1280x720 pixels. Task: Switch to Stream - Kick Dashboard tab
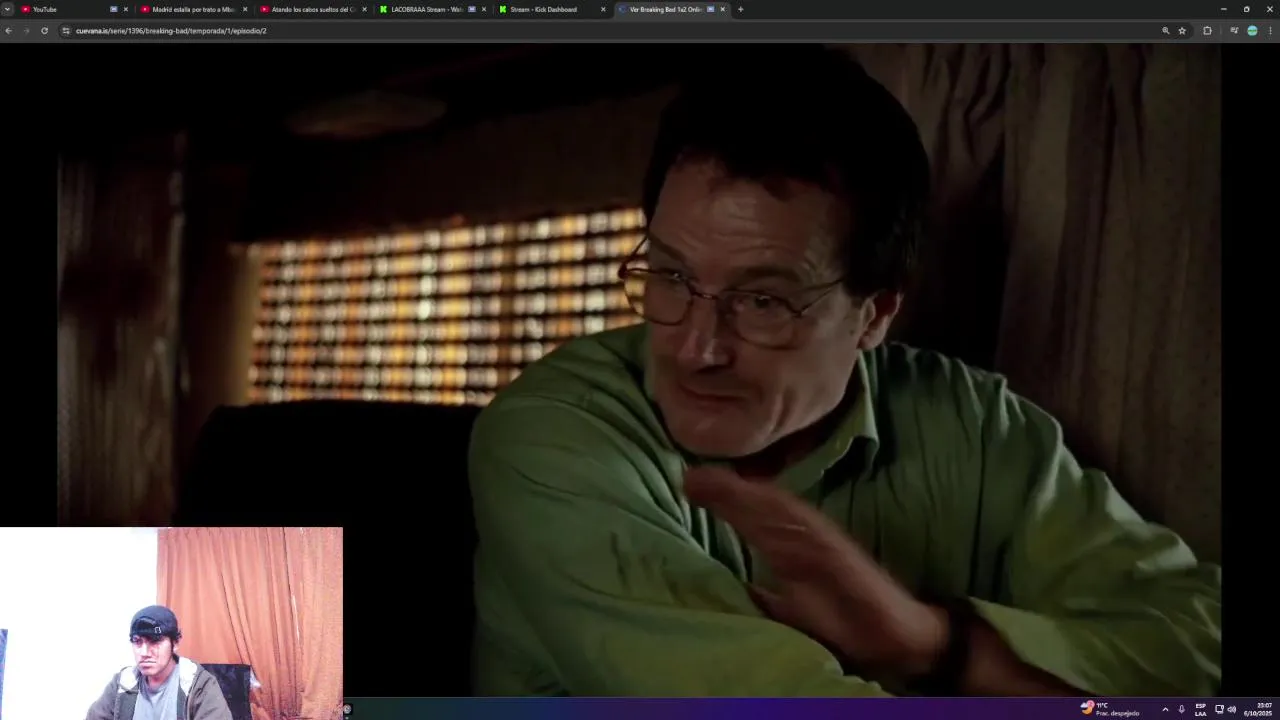[551, 9]
